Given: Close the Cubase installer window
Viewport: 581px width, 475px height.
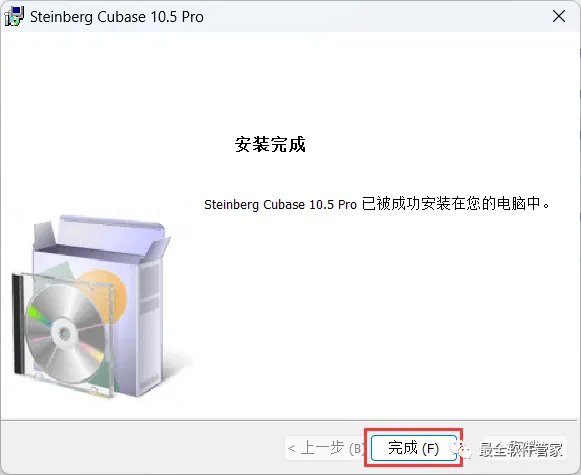Looking at the screenshot, I should click(x=559, y=16).
